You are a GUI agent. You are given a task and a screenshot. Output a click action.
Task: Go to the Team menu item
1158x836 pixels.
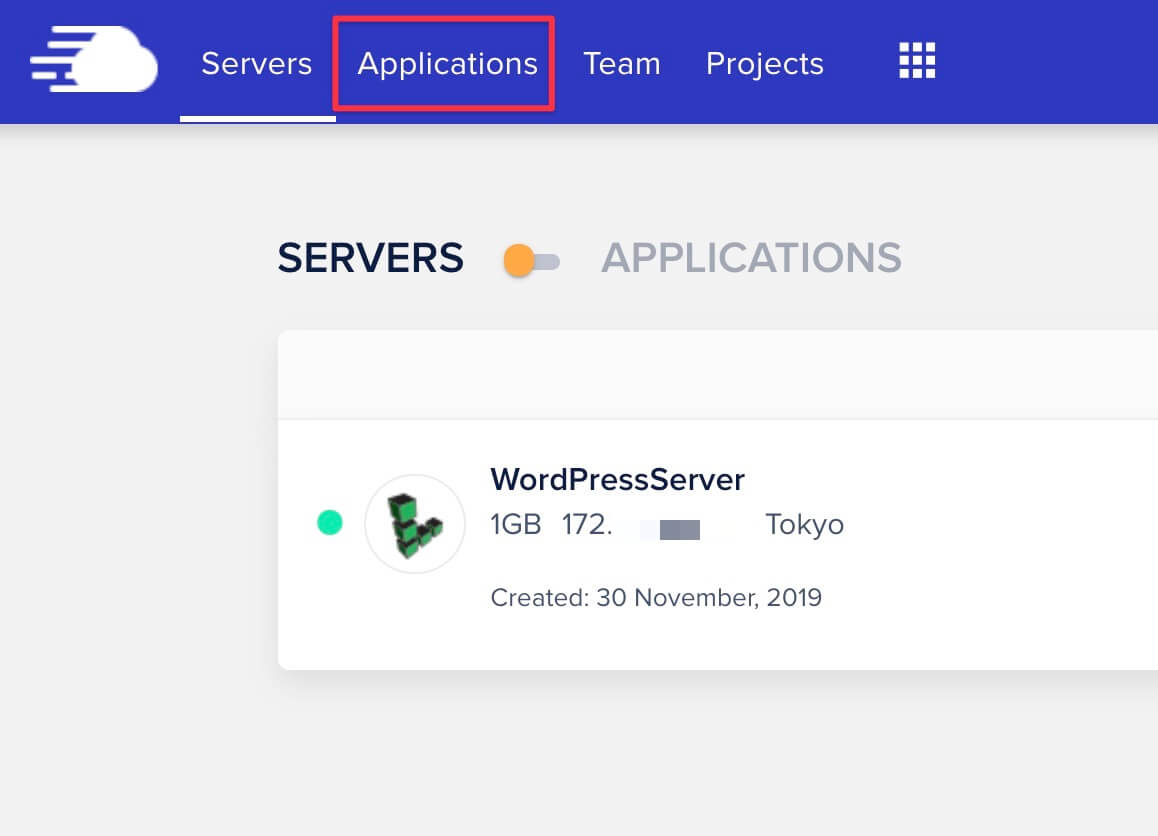[x=622, y=64]
